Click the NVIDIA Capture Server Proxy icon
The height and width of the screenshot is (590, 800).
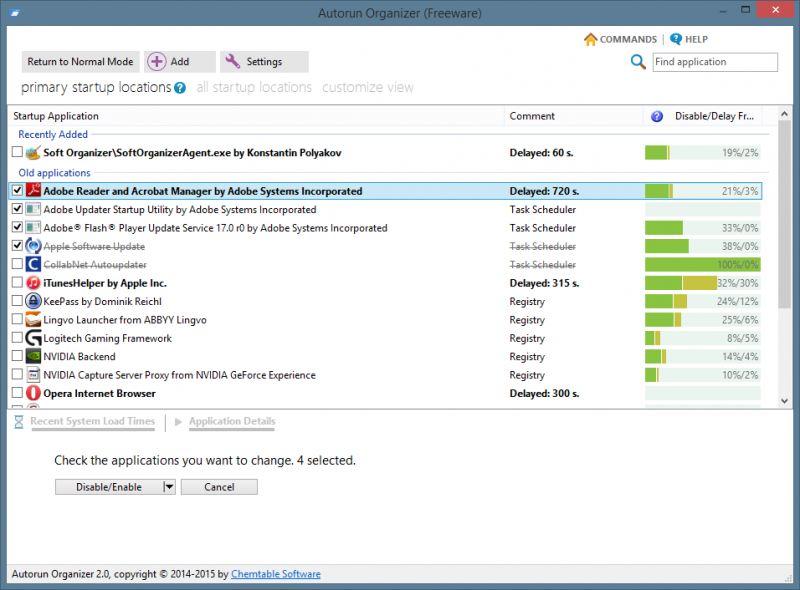(33, 375)
